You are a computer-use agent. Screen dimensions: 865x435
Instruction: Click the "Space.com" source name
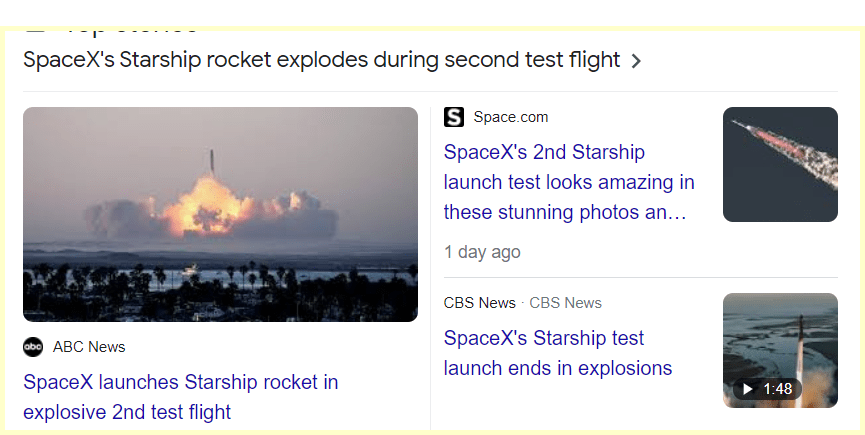pyautogui.click(x=511, y=117)
